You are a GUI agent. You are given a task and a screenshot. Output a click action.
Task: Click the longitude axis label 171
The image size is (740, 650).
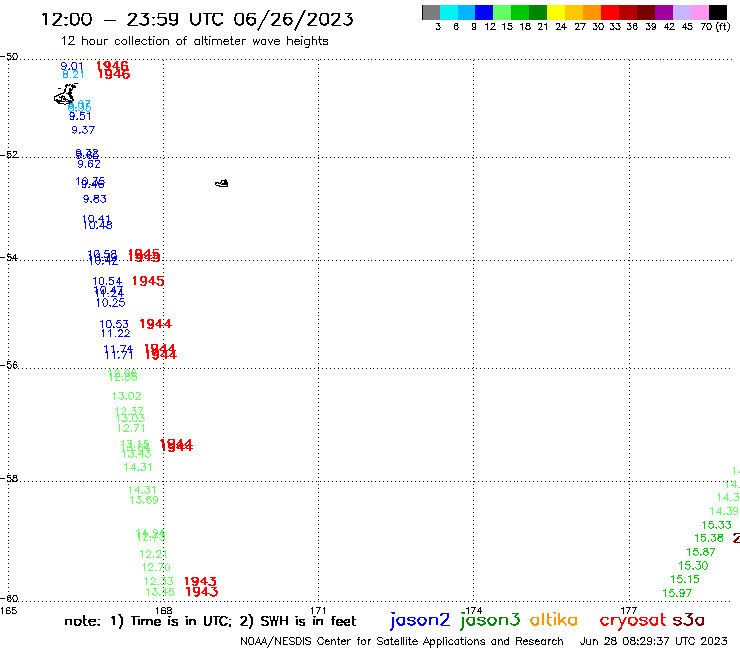(318, 611)
